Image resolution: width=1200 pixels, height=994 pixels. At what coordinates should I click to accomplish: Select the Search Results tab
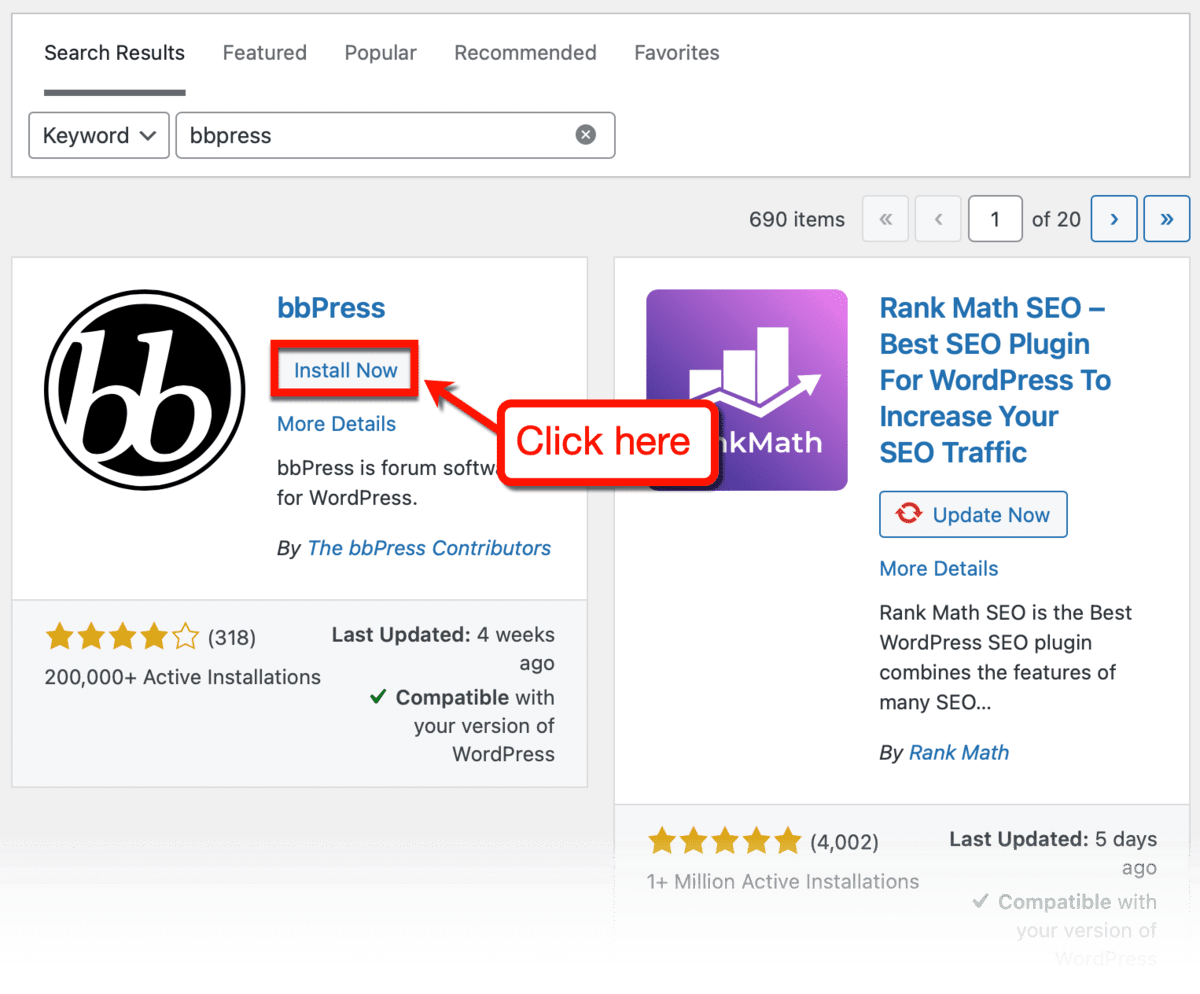coord(114,53)
